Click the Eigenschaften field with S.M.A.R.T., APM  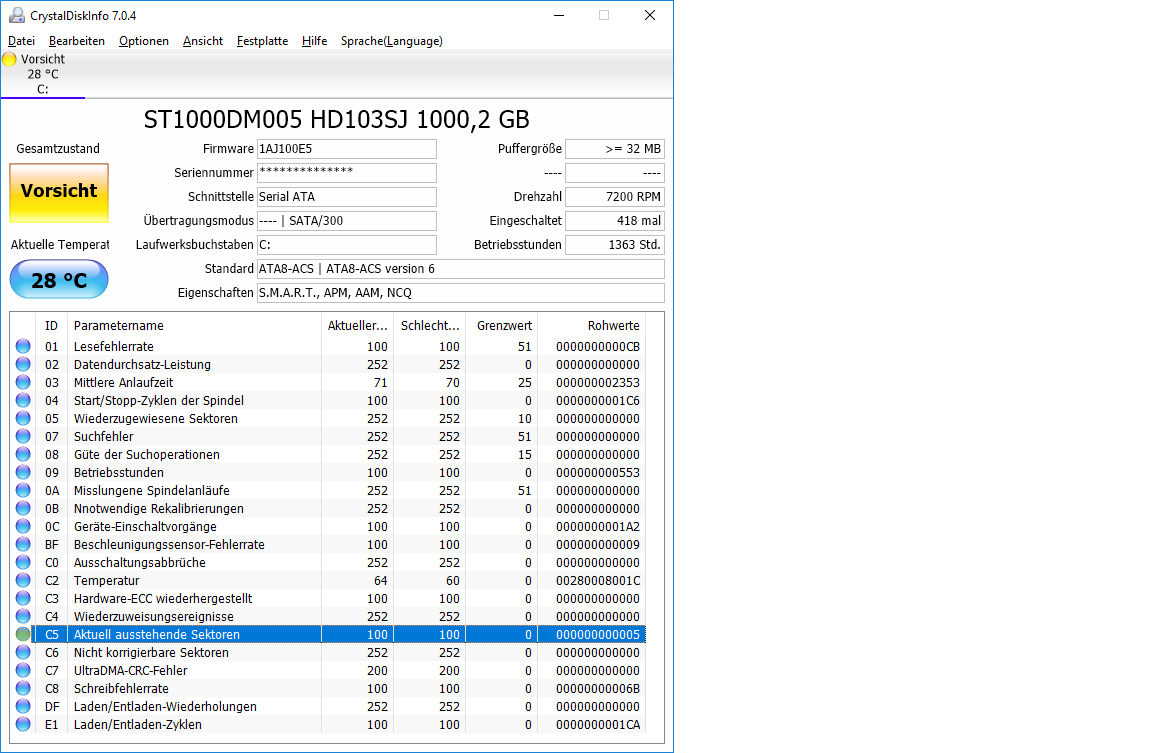click(461, 293)
